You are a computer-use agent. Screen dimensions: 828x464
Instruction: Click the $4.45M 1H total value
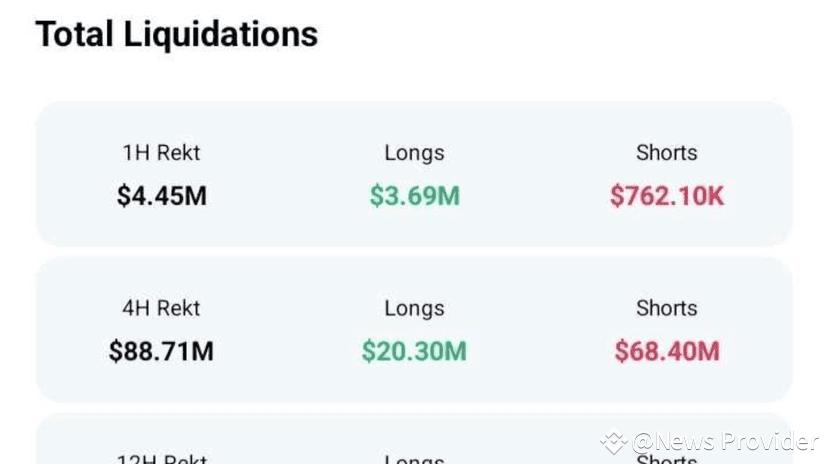tap(161, 196)
